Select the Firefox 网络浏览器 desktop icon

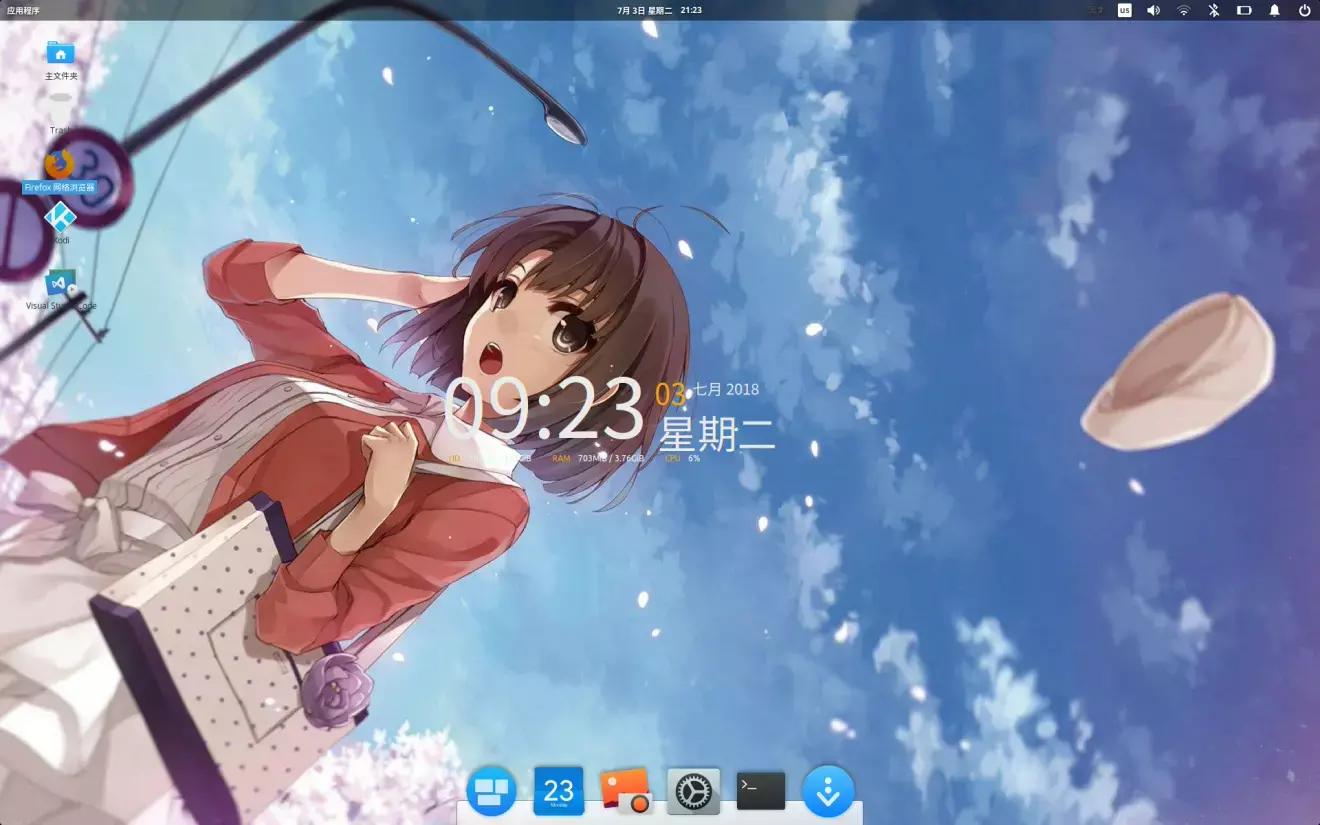pyautogui.click(x=60, y=164)
